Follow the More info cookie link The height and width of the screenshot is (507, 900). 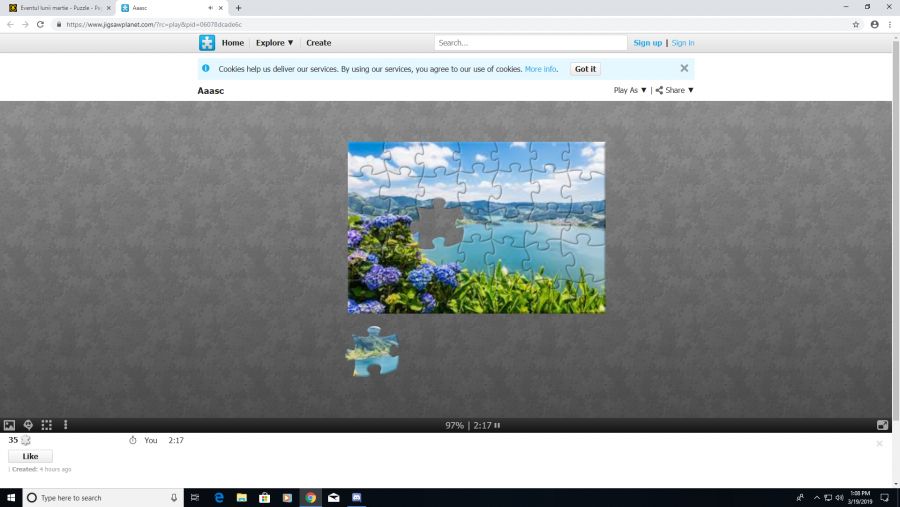541,69
